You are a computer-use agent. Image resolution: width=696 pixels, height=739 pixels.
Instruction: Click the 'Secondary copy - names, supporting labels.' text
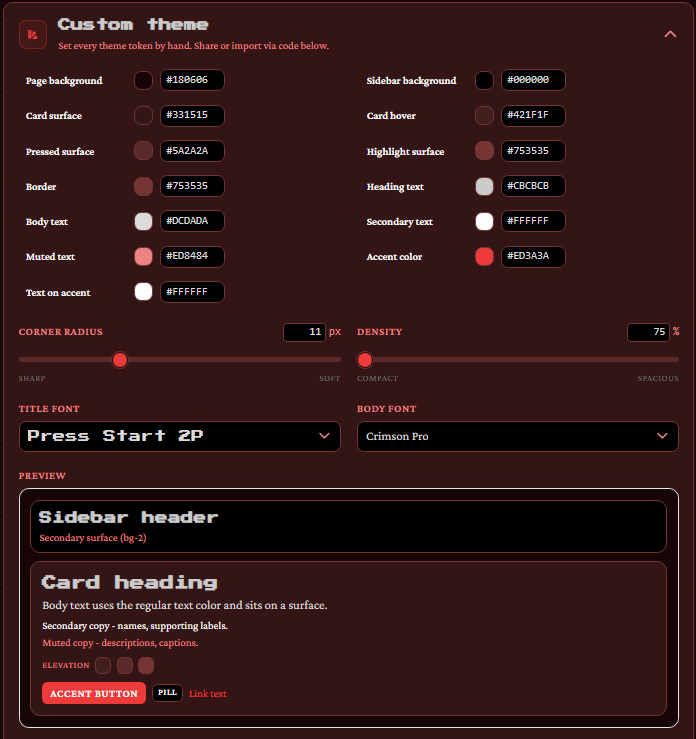[x=135, y=626]
